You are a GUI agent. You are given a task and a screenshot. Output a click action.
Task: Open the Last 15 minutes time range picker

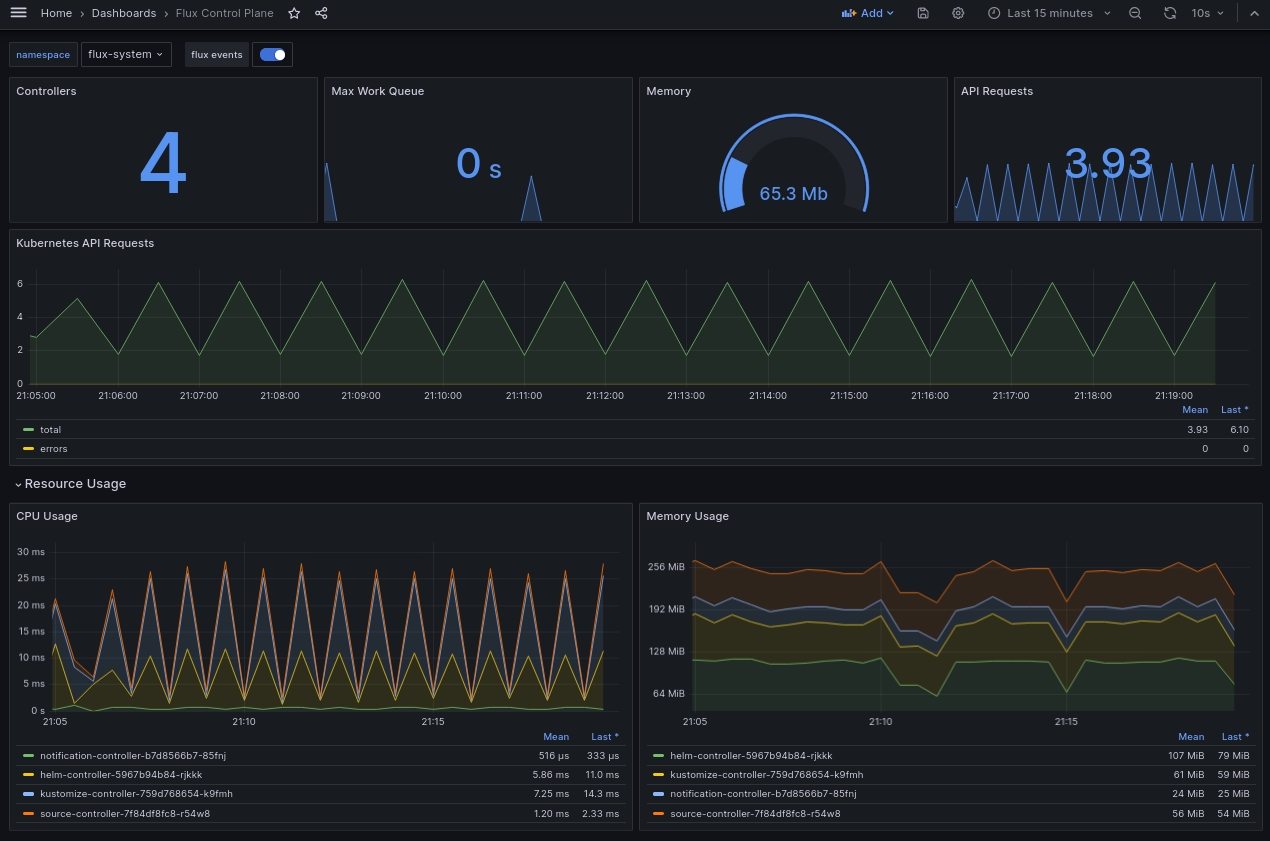pyautogui.click(x=1040, y=13)
